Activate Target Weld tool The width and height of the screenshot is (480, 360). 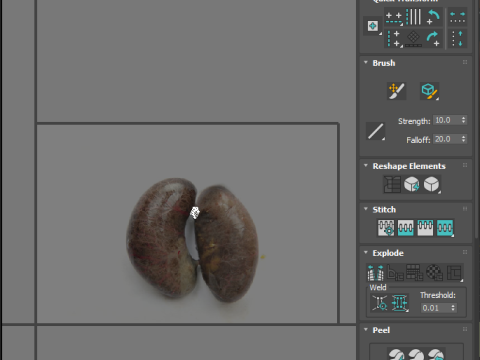(x=380, y=303)
